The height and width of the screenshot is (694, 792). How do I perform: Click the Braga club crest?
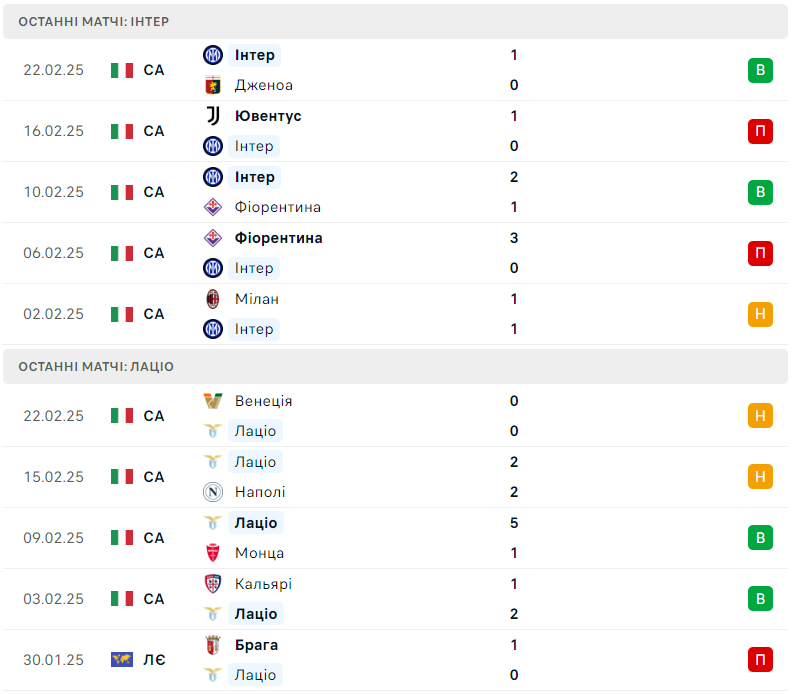(x=212, y=645)
